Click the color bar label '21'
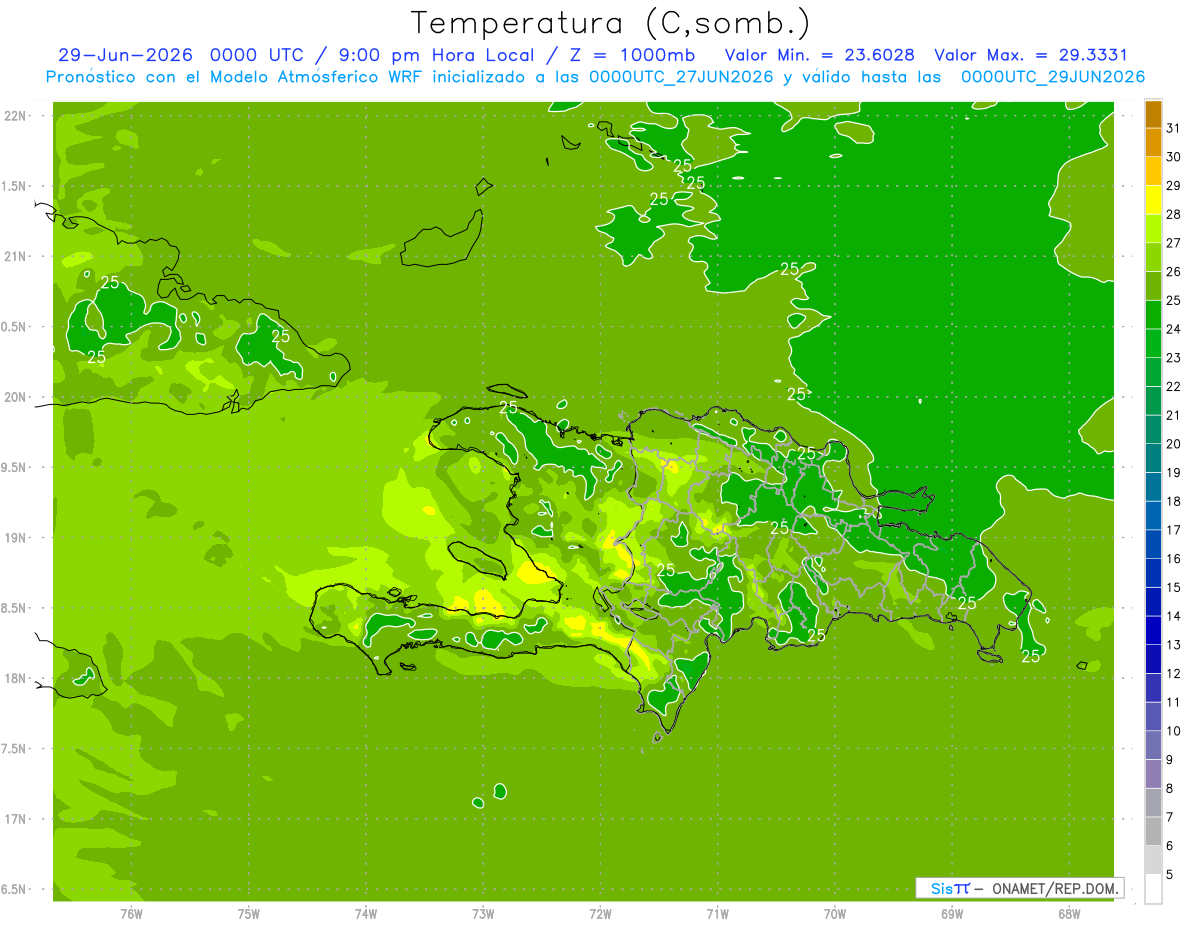This screenshot has width=1200, height=927. click(1174, 415)
